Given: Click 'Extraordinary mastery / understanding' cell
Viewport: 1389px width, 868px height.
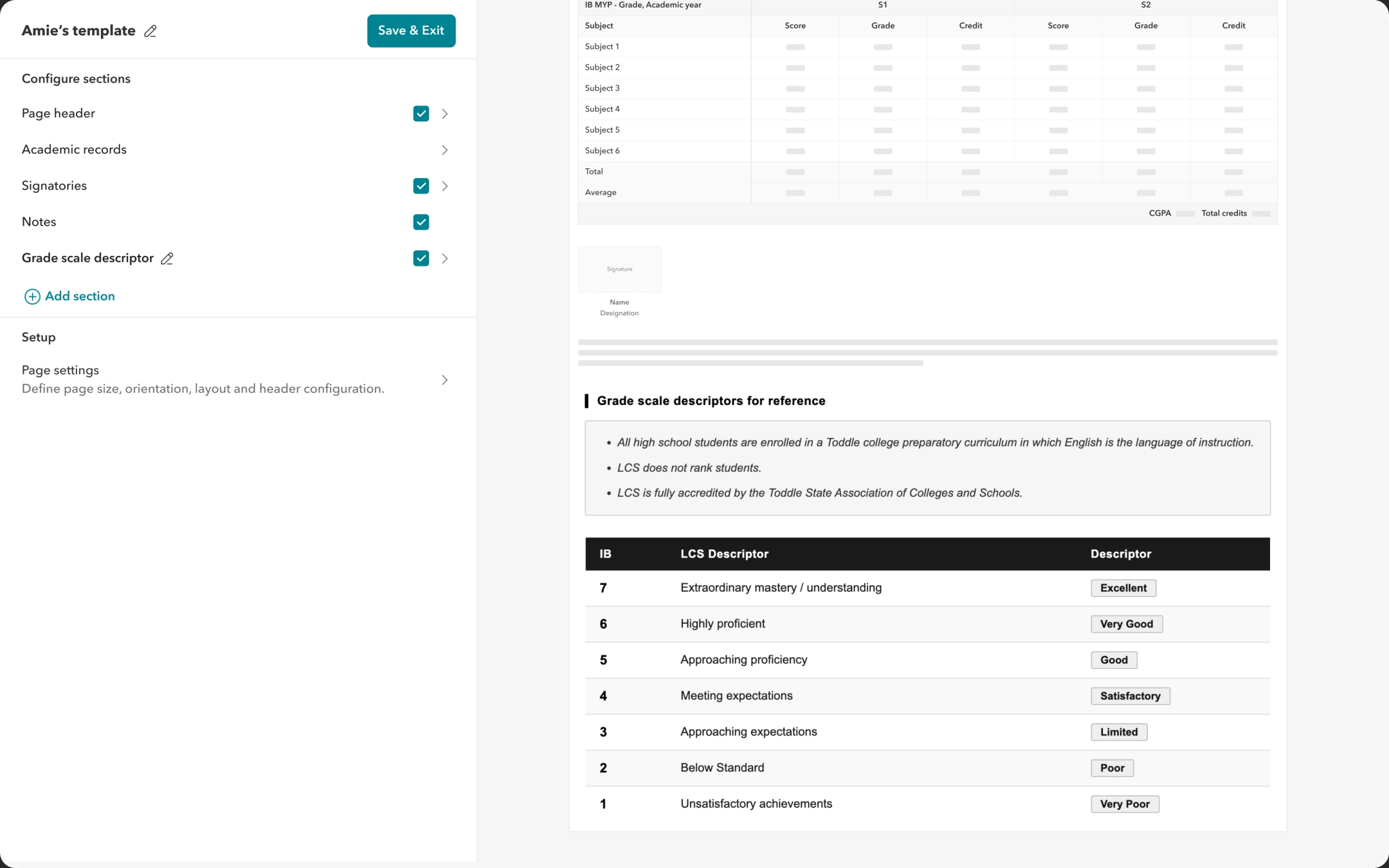Looking at the screenshot, I should (781, 588).
